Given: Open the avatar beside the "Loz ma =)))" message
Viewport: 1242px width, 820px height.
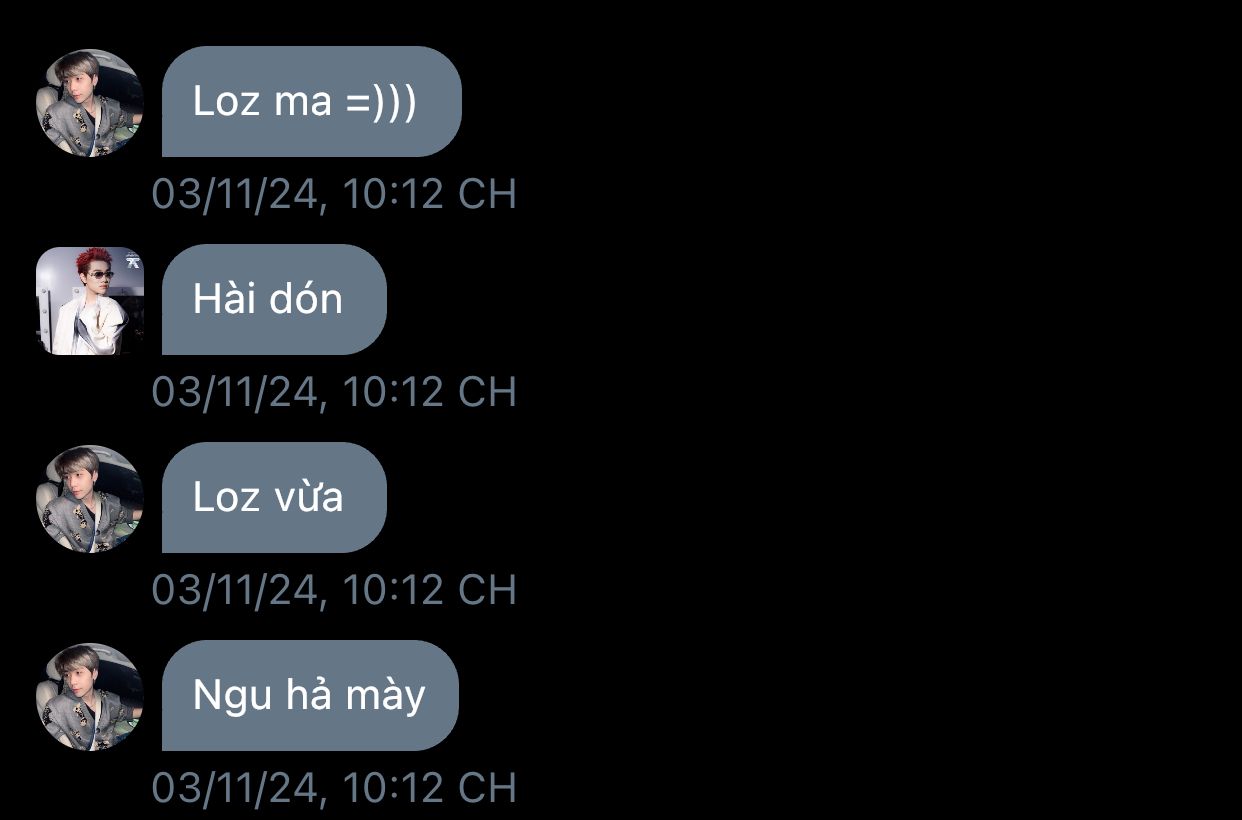Looking at the screenshot, I should pyautogui.click(x=90, y=102).
